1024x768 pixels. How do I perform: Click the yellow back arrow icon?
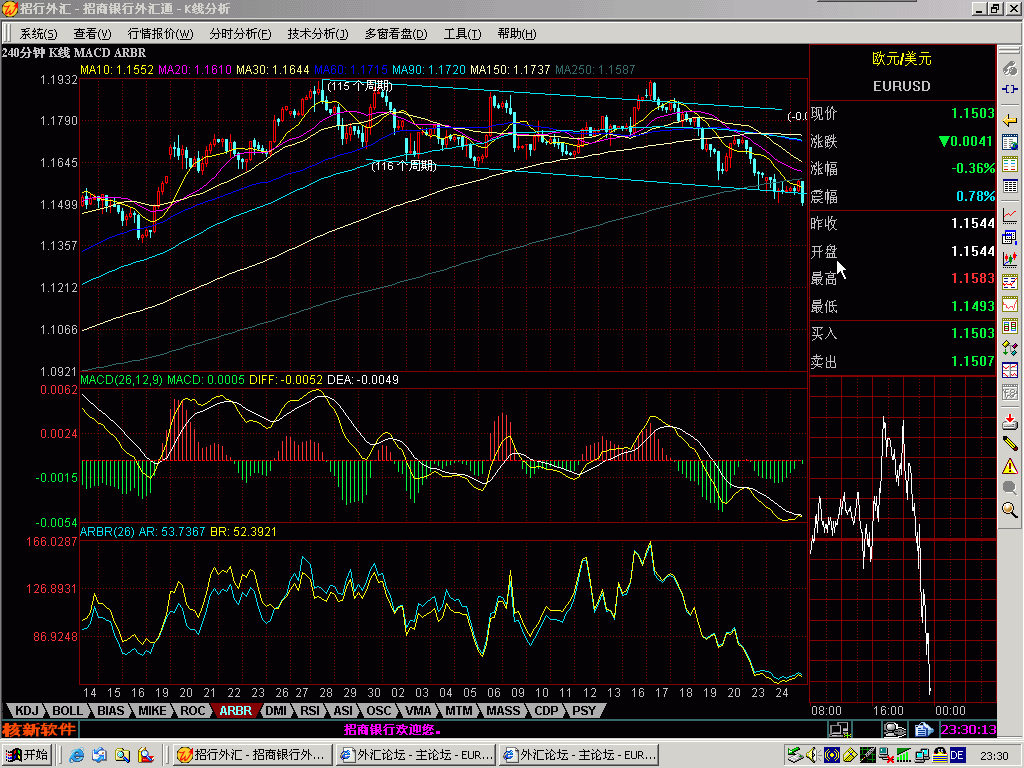pos(1010,121)
